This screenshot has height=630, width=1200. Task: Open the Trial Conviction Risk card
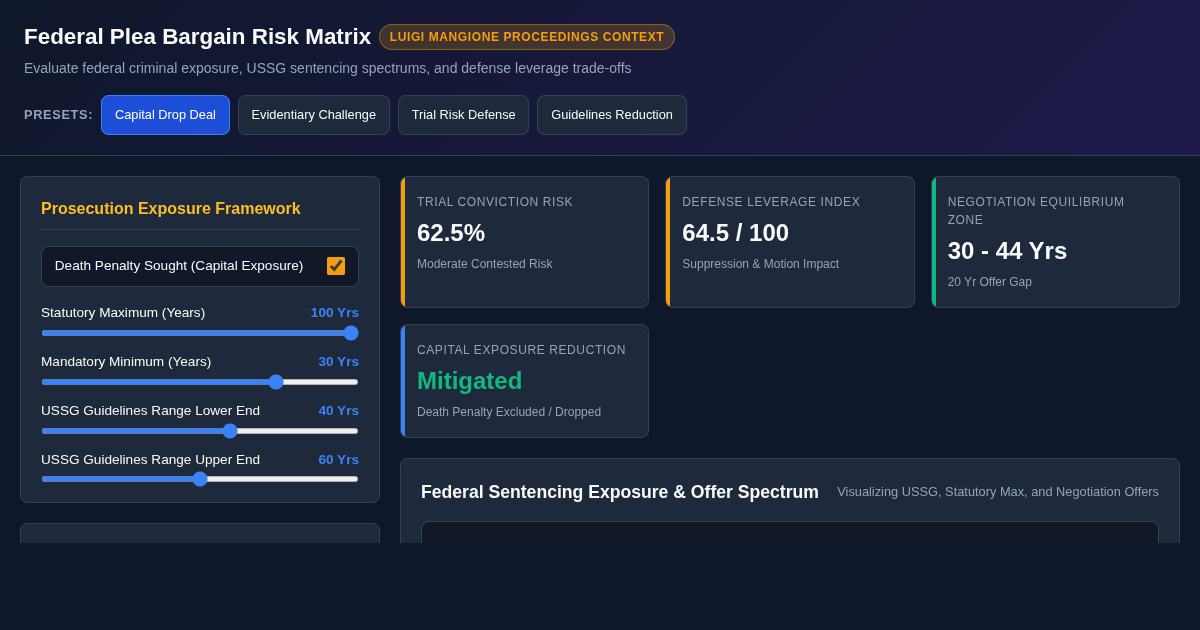(x=525, y=242)
